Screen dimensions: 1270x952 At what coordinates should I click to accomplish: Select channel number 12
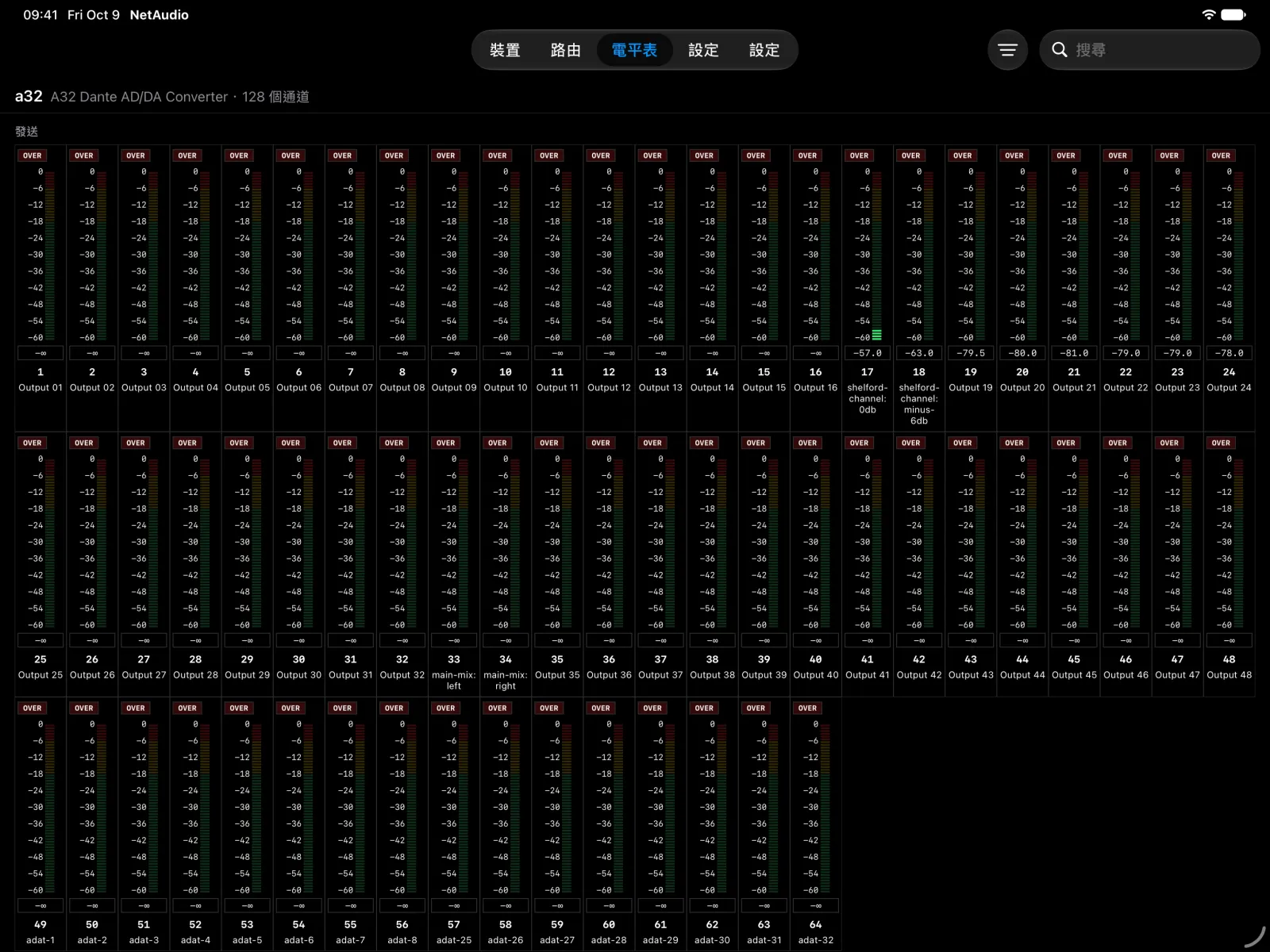[609, 372]
